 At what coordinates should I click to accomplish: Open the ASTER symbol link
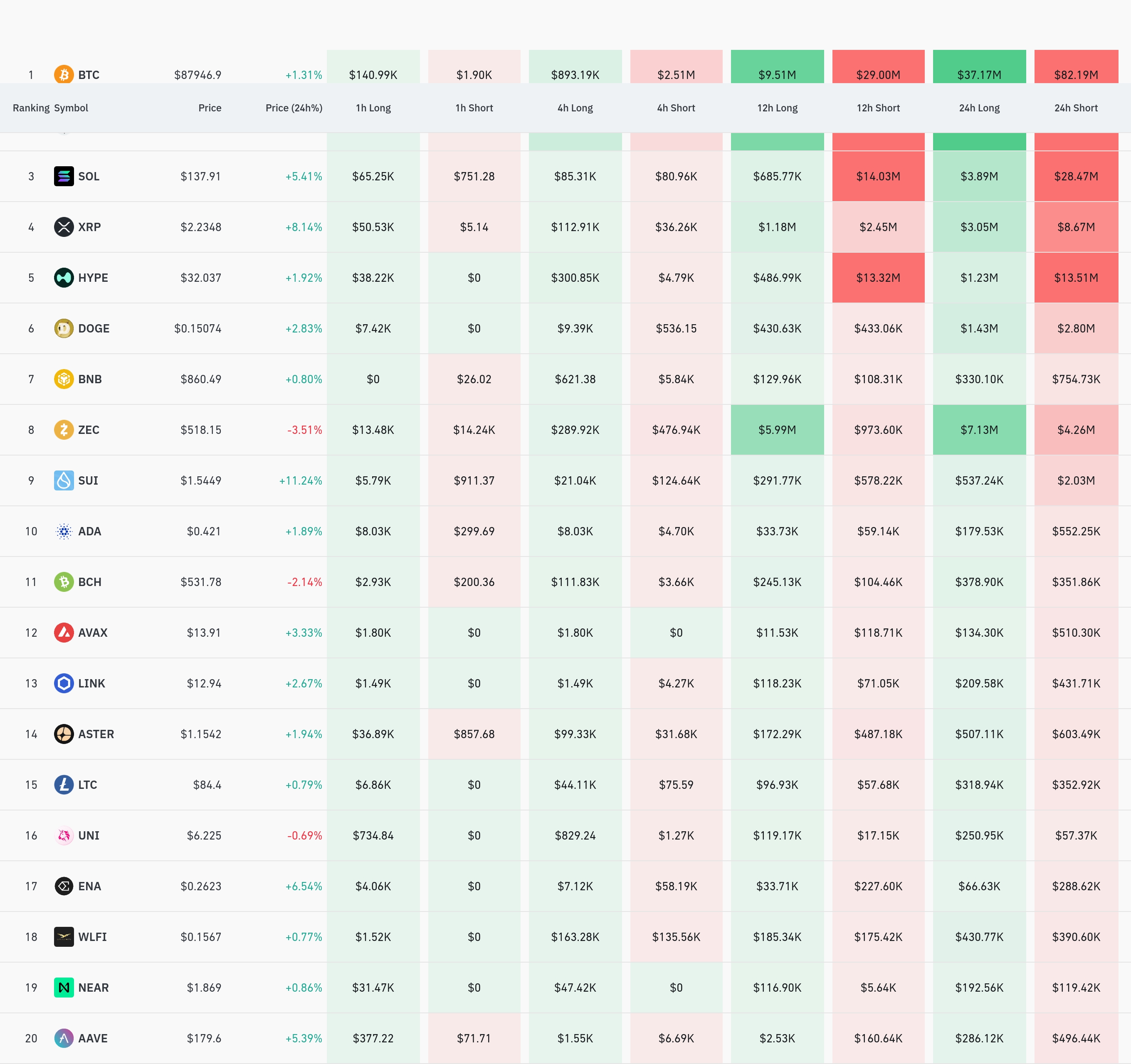[x=96, y=734]
